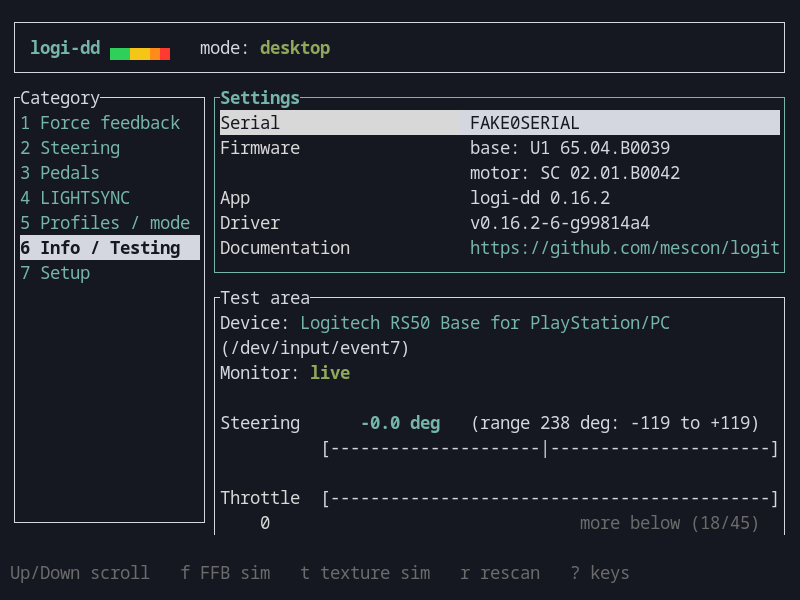Click the Firmware settings label
The image size is (800, 600).
pyautogui.click(x=260, y=148)
